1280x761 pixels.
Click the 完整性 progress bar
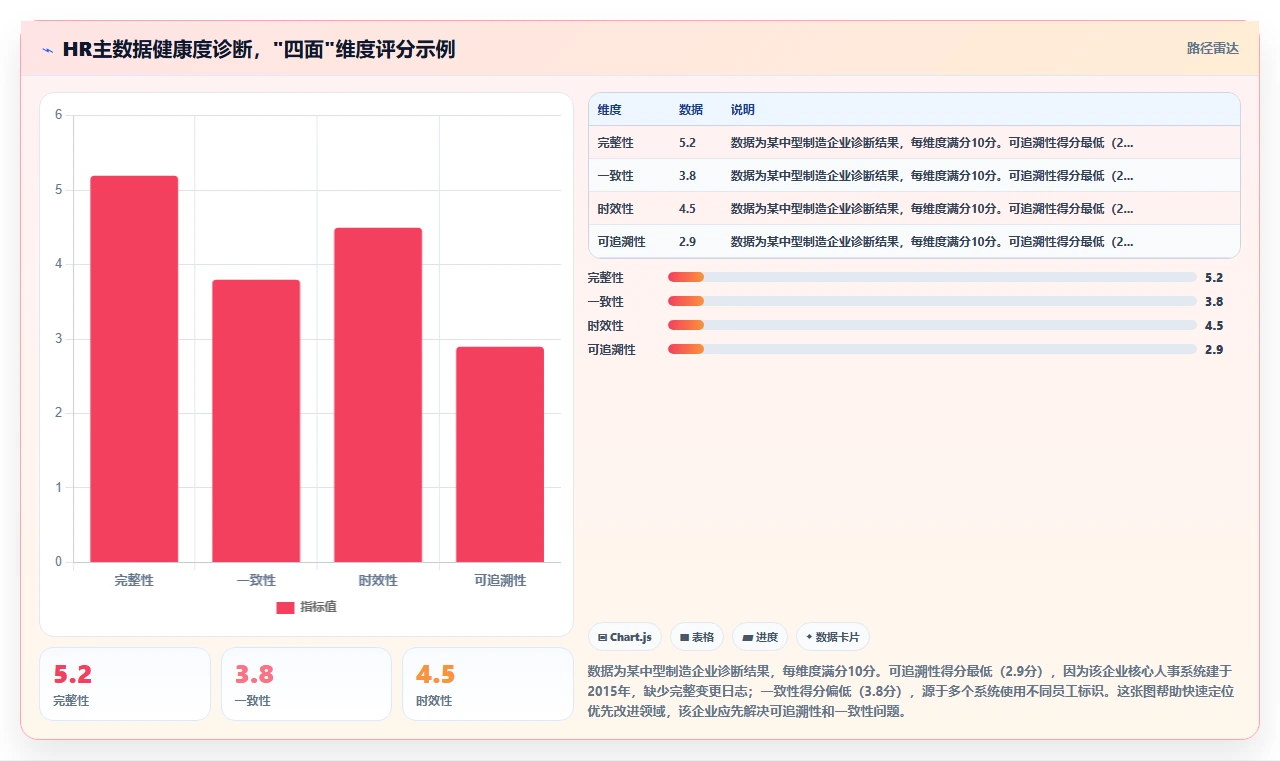932,277
